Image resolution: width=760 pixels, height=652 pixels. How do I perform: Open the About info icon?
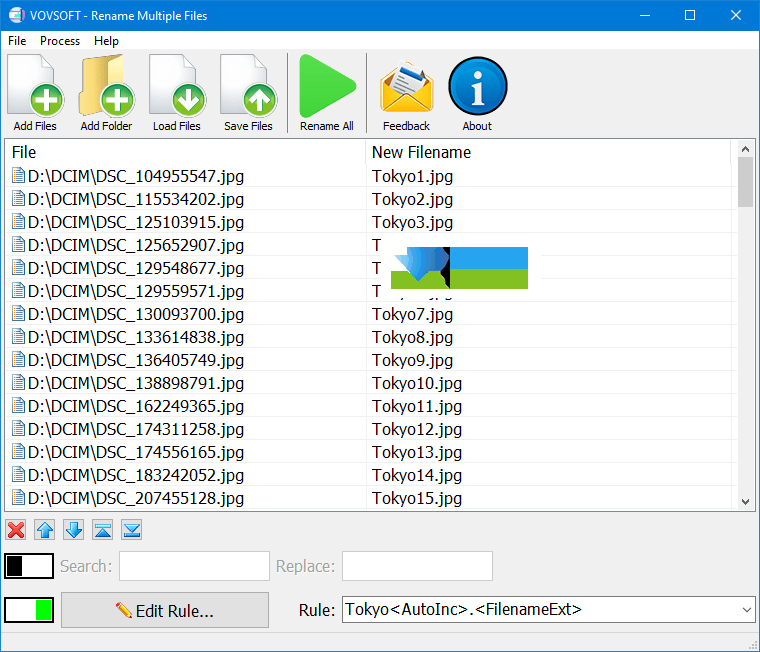point(477,93)
